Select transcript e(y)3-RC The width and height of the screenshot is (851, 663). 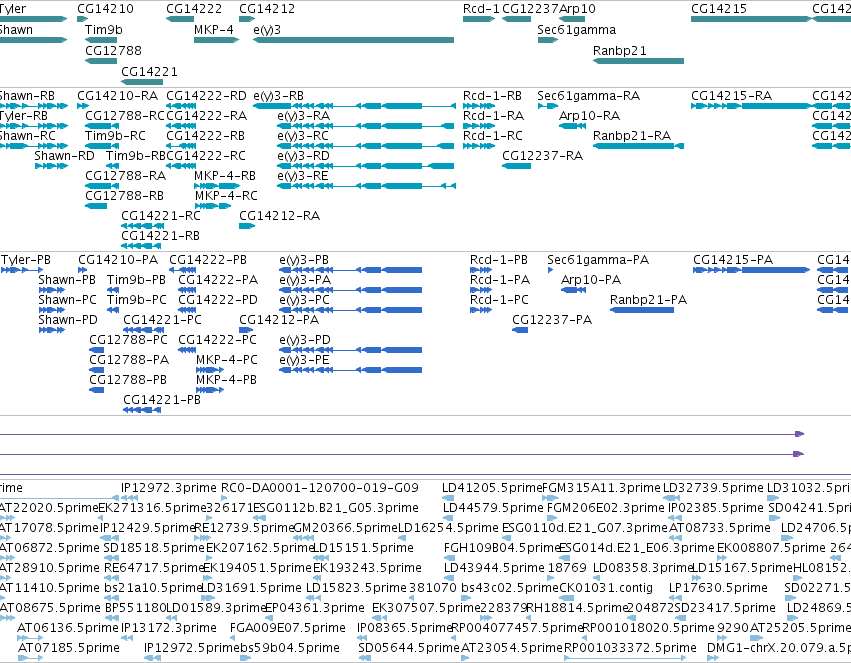[x=365, y=146]
